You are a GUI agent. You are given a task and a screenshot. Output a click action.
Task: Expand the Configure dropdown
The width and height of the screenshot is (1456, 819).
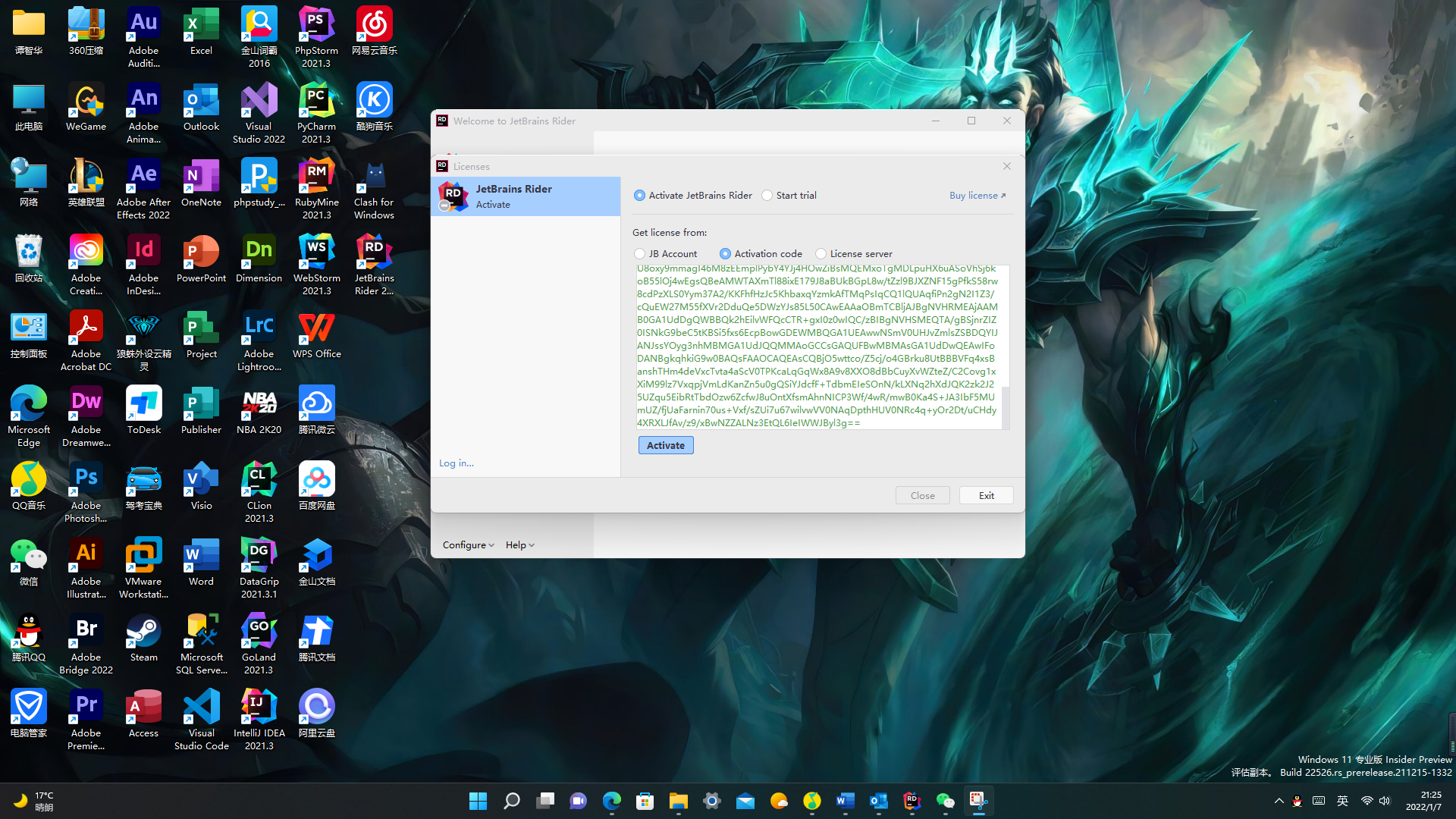click(x=468, y=545)
